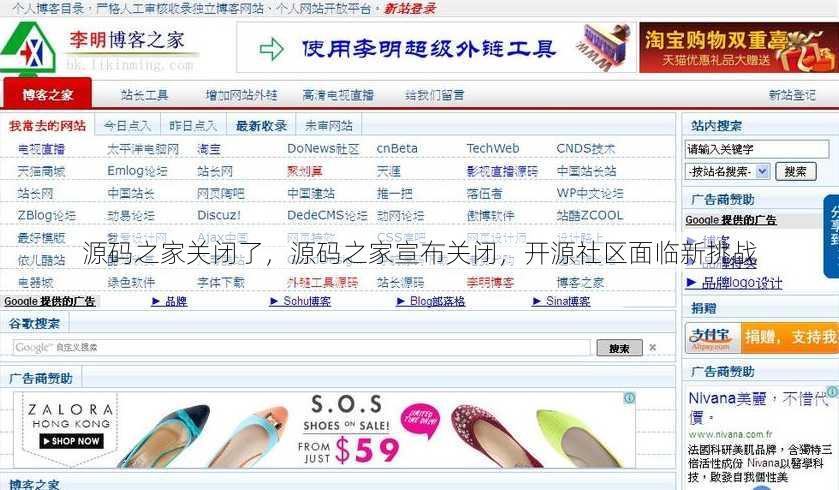
Task: Click the S.O.S Shoes on Sale ad text
Action: pos(347,414)
